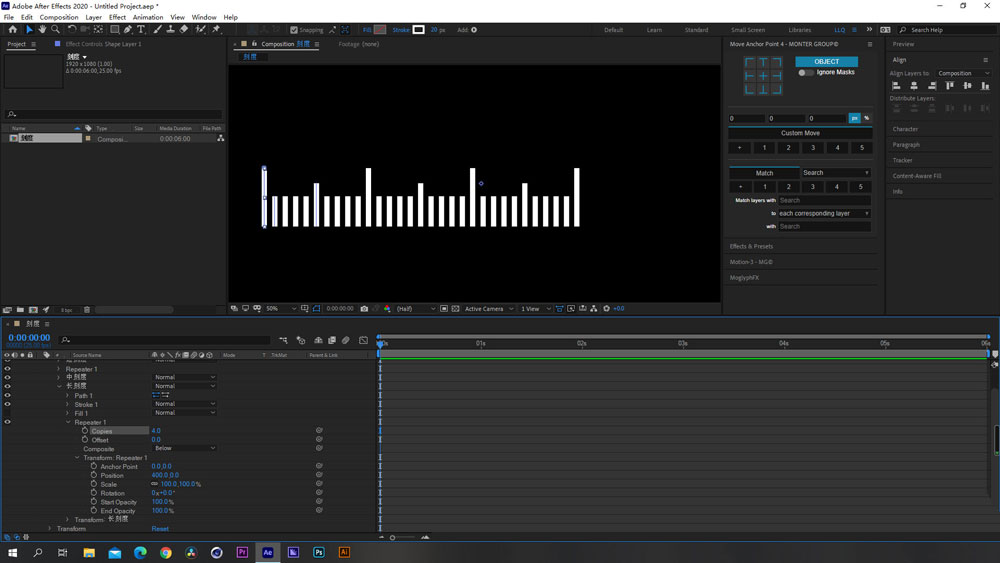Click the Custom Move button
This screenshot has height=563, width=1000.
coord(800,133)
